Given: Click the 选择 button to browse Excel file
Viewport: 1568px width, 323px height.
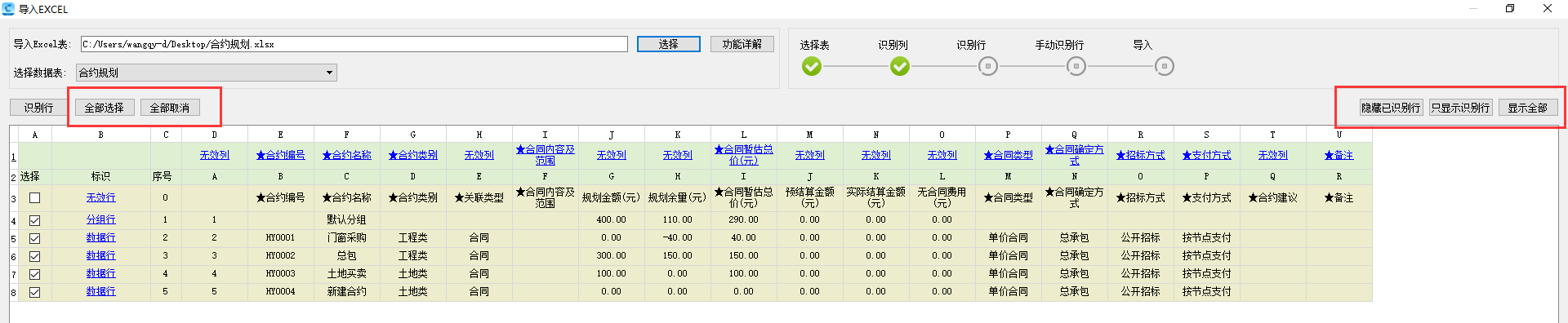Looking at the screenshot, I should [669, 44].
